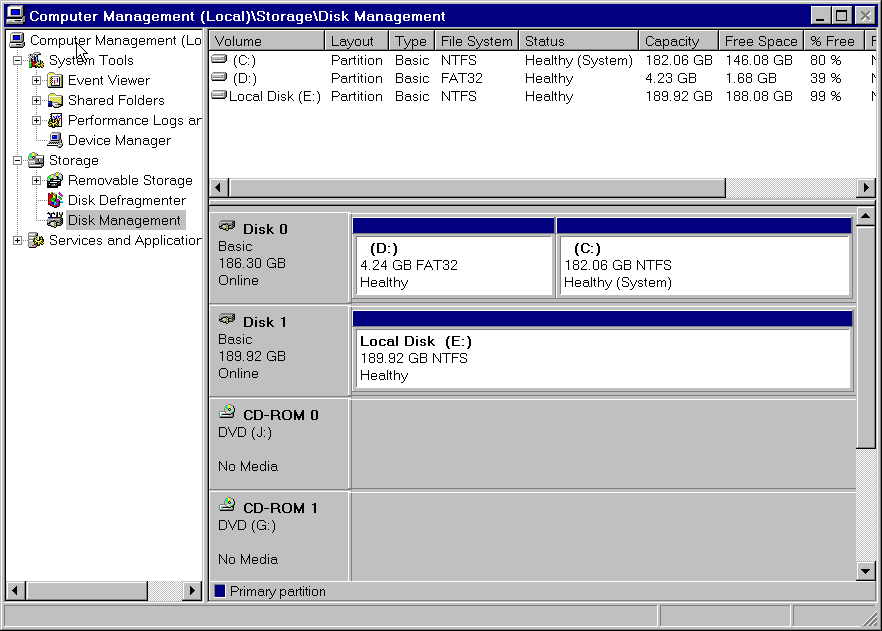Select Removable Storage in the tree
The width and height of the screenshot is (882, 631).
point(130,181)
